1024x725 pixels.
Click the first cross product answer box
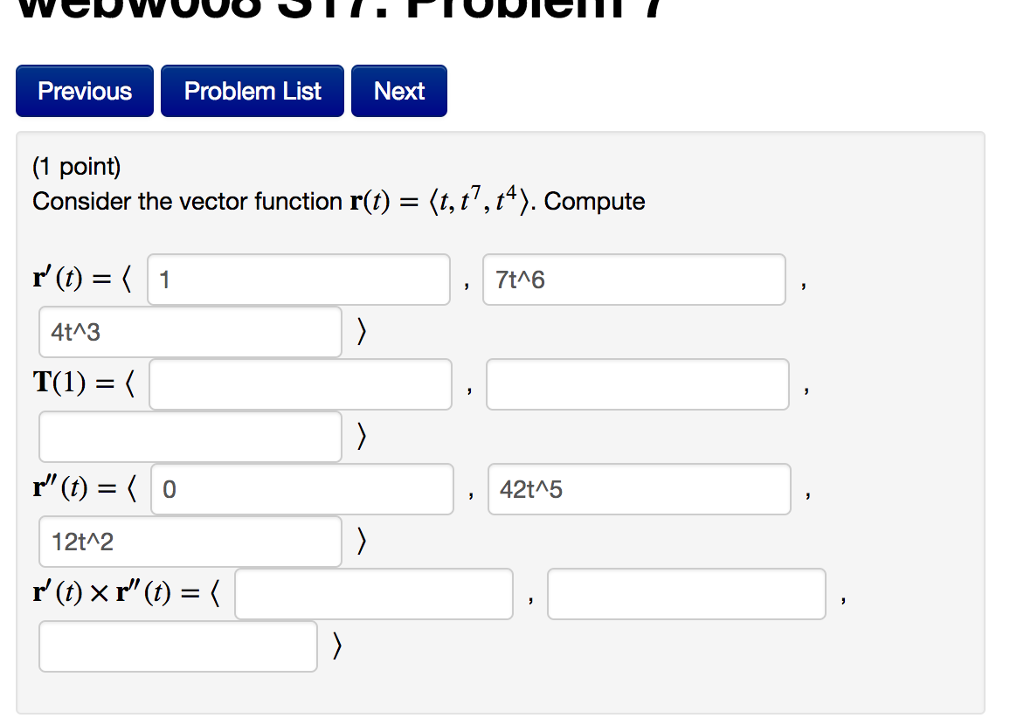tap(373, 593)
